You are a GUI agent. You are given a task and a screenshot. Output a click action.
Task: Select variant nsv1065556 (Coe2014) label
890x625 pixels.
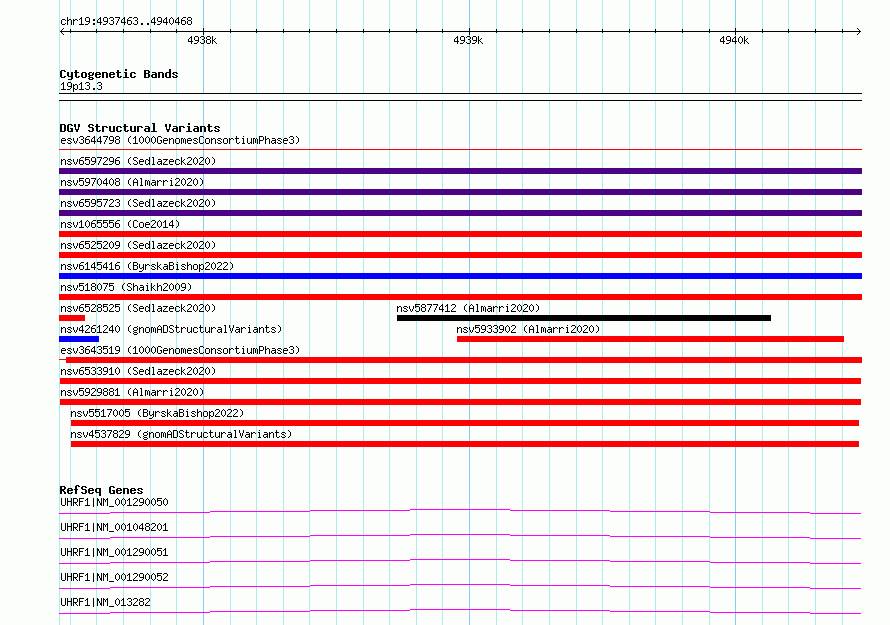(120, 224)
